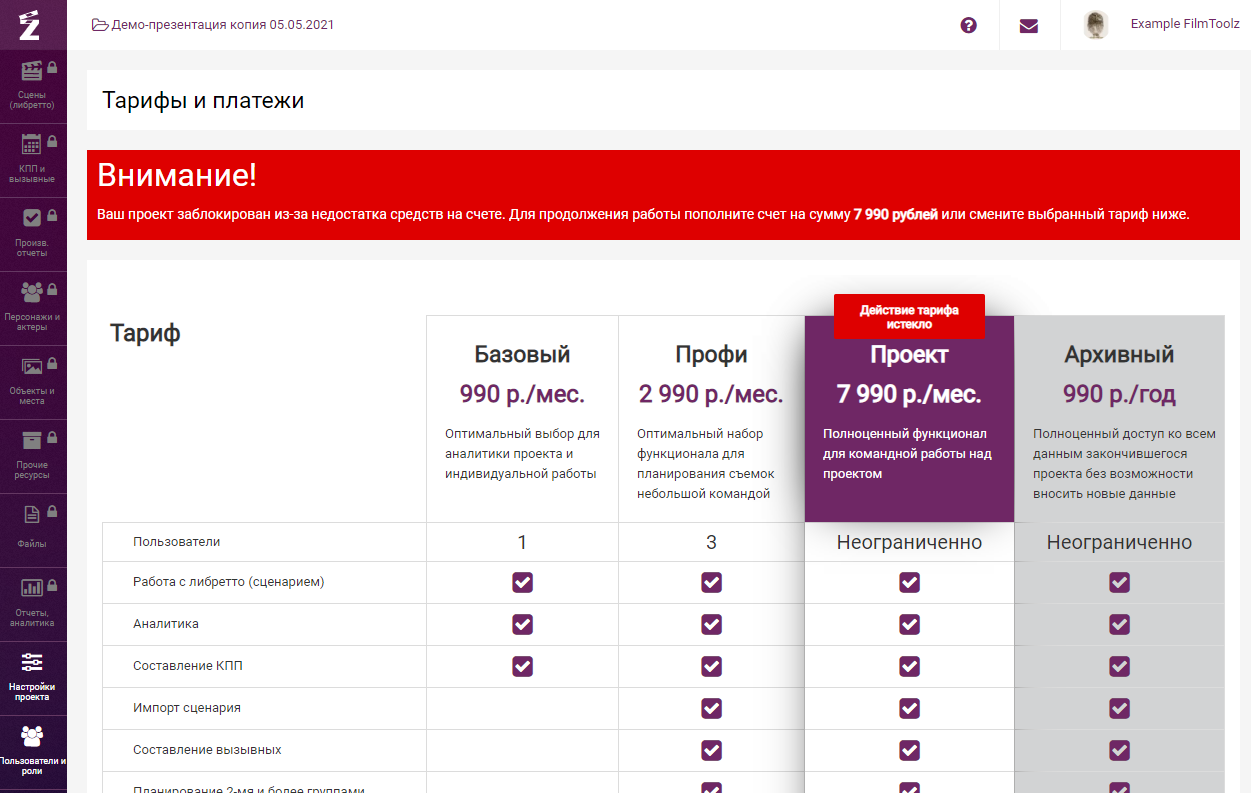Click the Аналитика row label
The image size is (1251, 793).
(166, 623)
